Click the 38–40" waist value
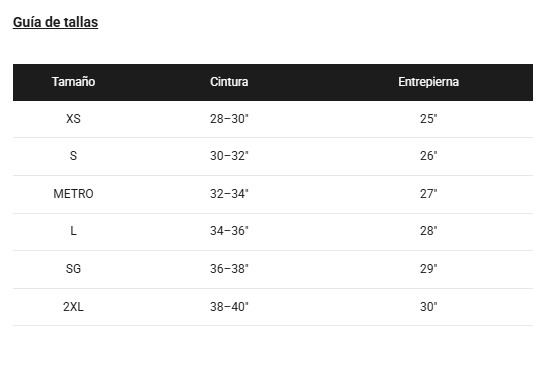This screenshot has width=546, height=368. (x=229, y=307)
